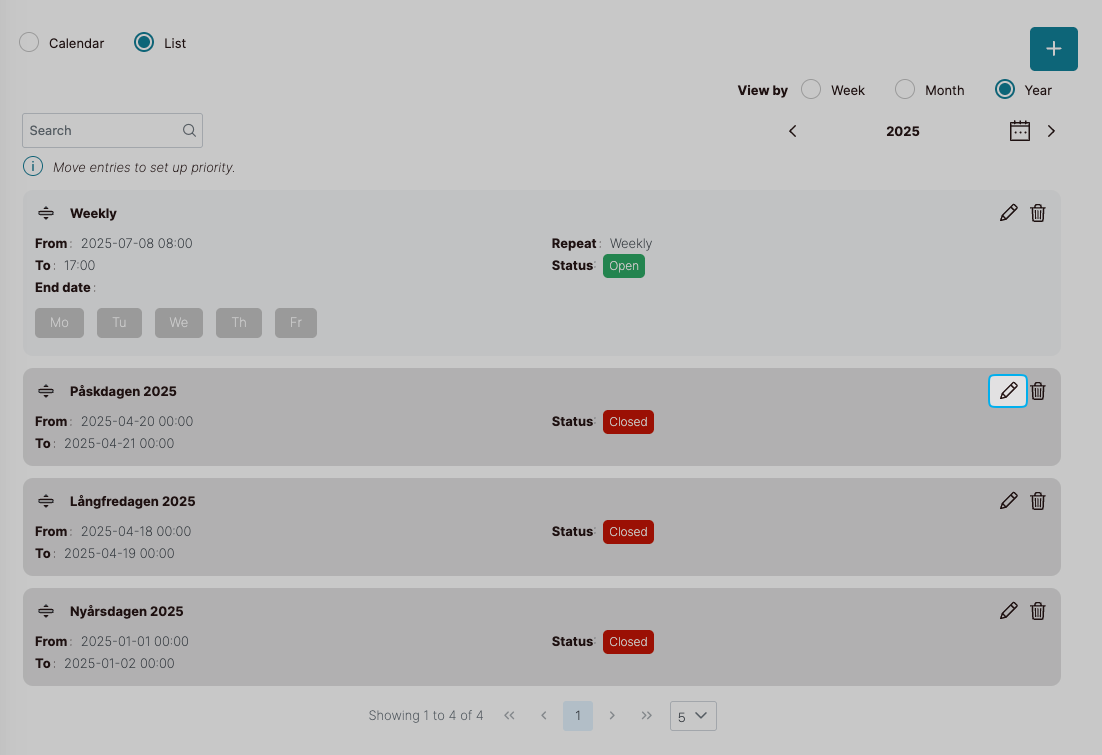
Task: Select View by Month option
Action: (905, 90)
